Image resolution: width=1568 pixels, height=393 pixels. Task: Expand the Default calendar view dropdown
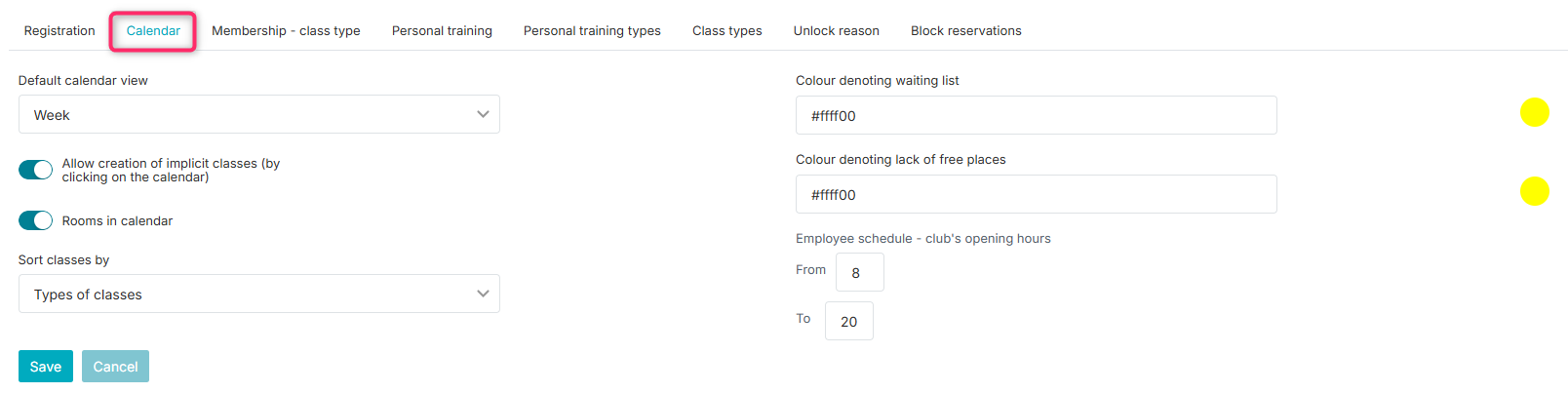tap(259, 114)
